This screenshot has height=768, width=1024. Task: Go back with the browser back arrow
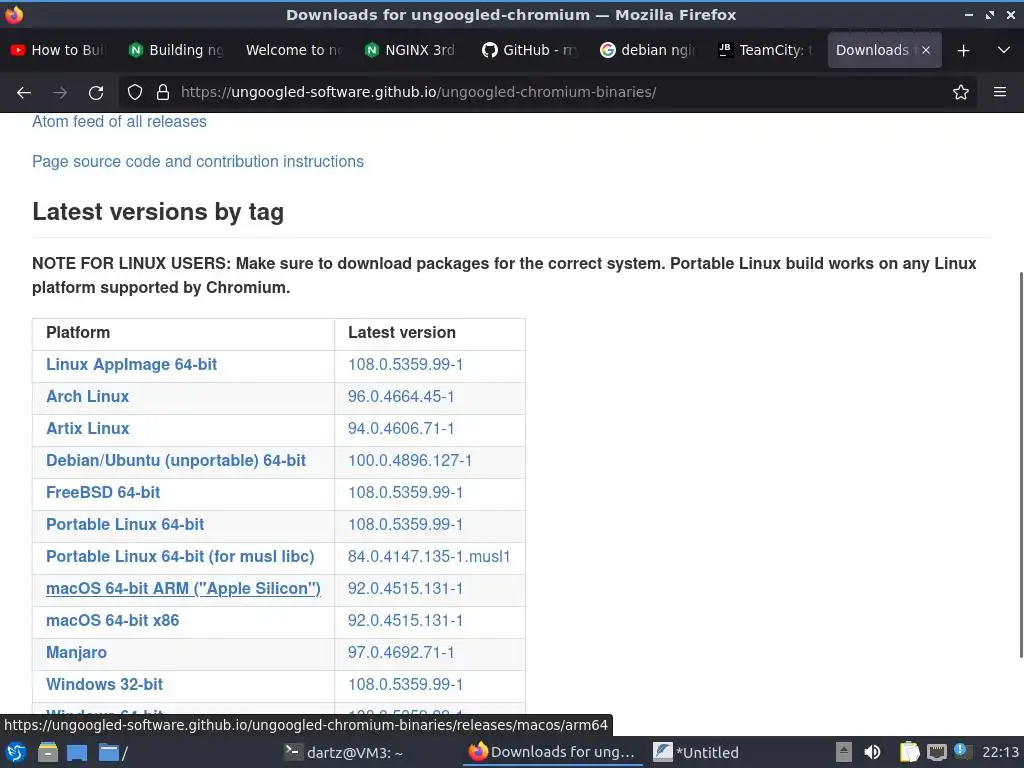[x=24, y=92]
